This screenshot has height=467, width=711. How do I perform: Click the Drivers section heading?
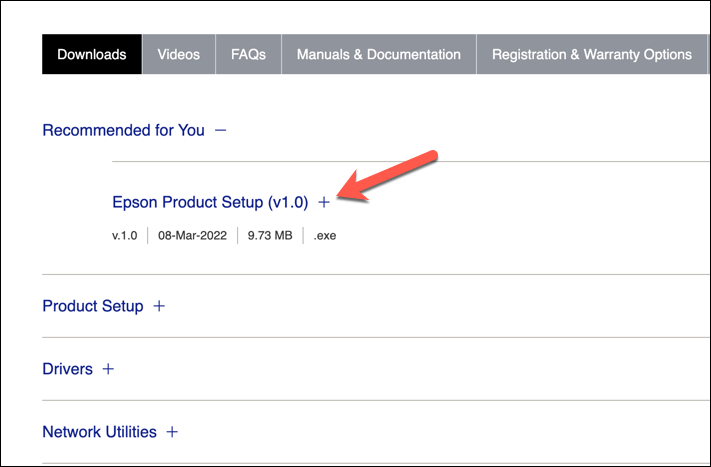pos(67,369)
